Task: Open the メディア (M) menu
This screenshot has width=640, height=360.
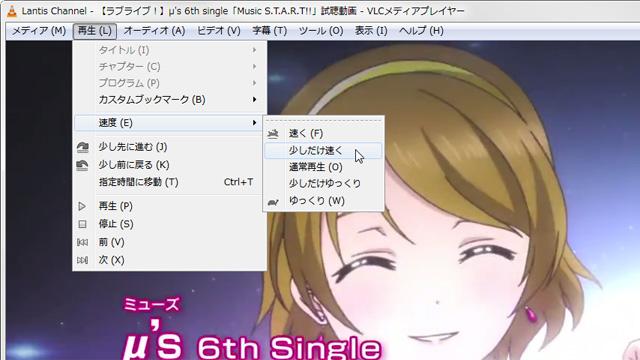Action: tap(39, 31)
